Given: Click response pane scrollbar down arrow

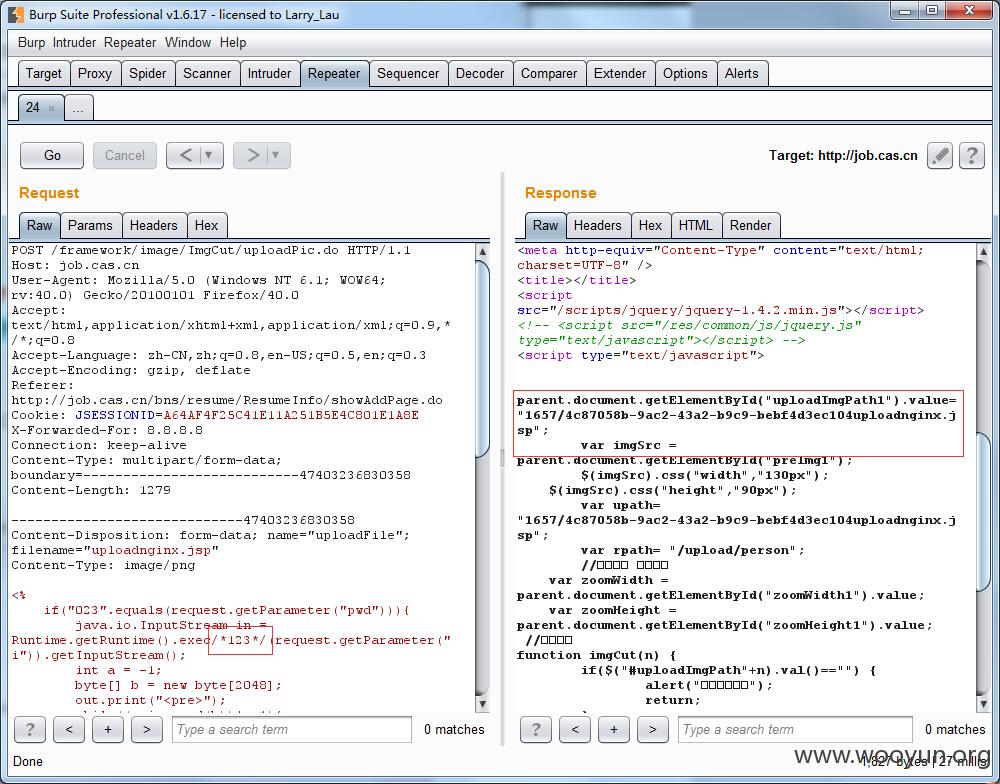Looking at the screenshot, I should 983,704.
